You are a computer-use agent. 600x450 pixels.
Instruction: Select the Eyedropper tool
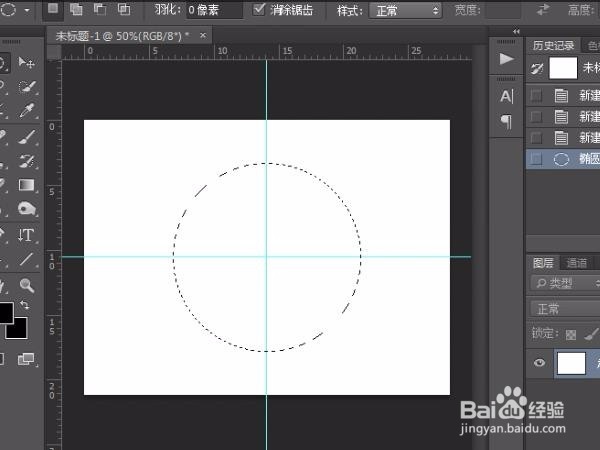(27, 111)
